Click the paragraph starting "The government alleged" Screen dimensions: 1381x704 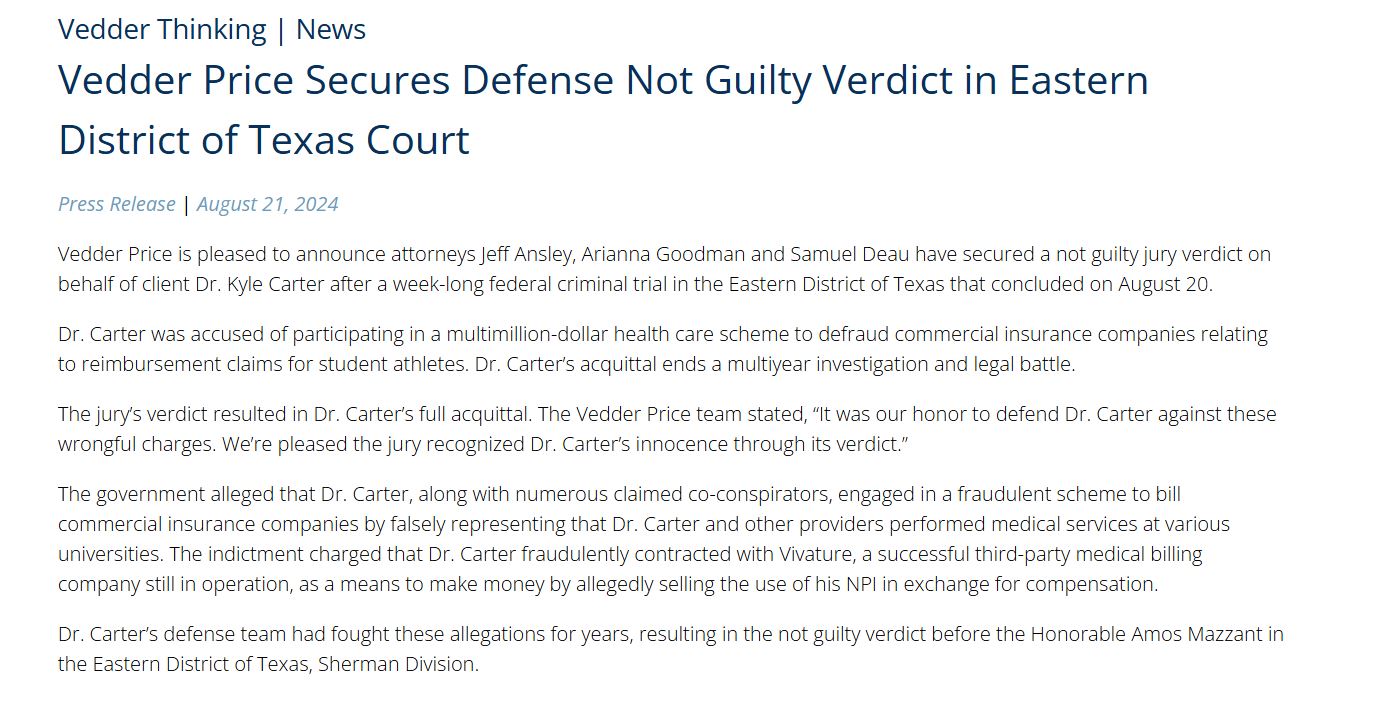(644, 539)
